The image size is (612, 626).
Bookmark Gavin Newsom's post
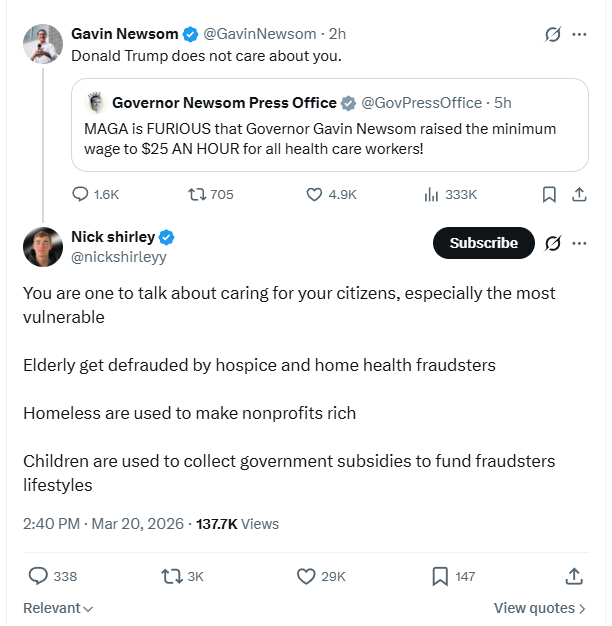pos(549,194)
